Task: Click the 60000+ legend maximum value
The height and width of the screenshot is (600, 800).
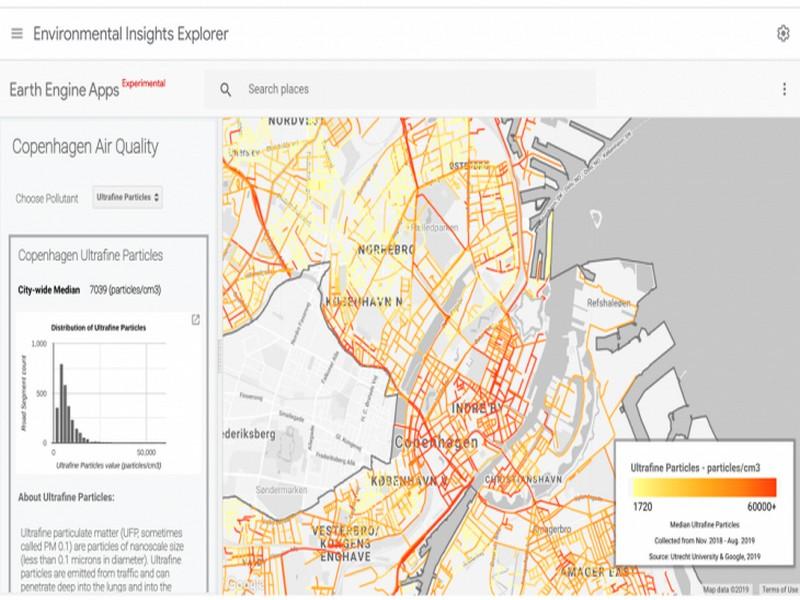Action: coord(762,507)
